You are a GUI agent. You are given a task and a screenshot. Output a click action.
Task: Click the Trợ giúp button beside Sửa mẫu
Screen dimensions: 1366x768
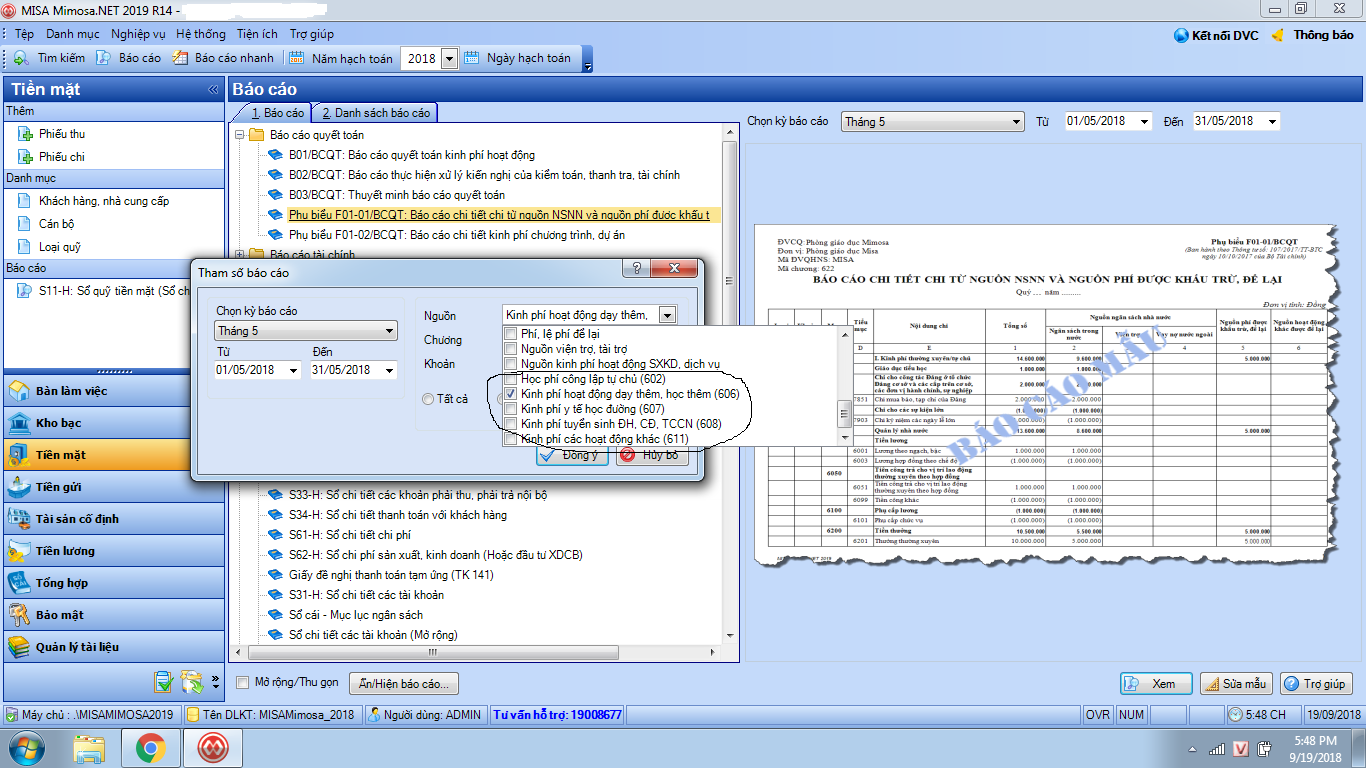pos(1316,684)
